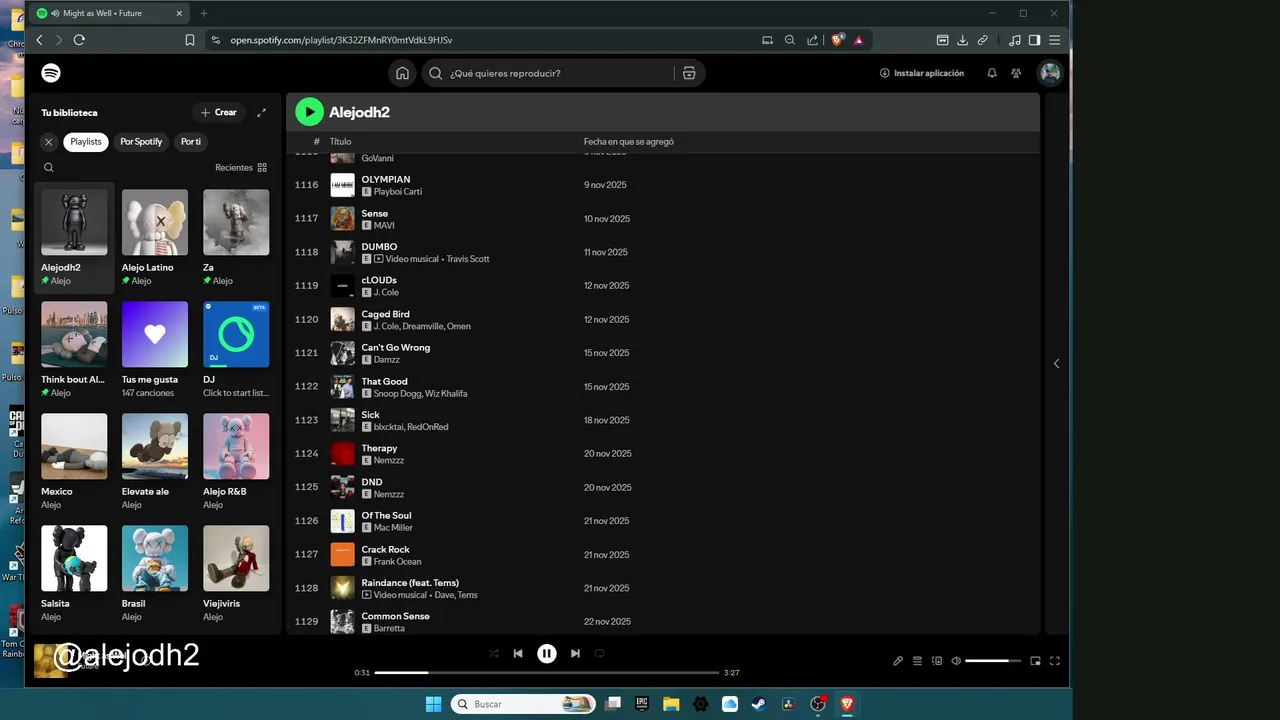Filter library by Por ti
The height and width of the screenshot is (720, 1280).
point(191,142)
